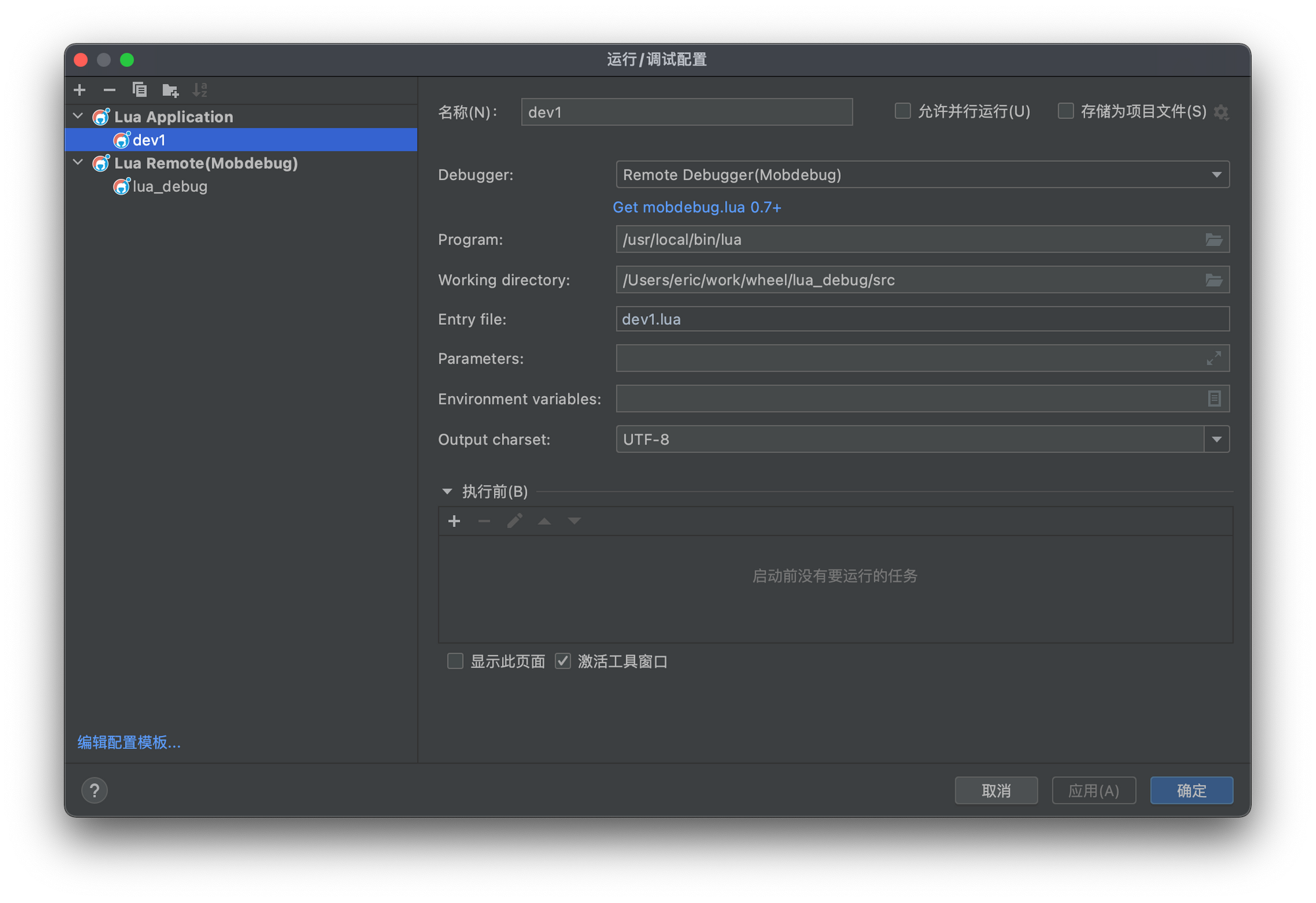Click the add new configuration plus icon

80,90
